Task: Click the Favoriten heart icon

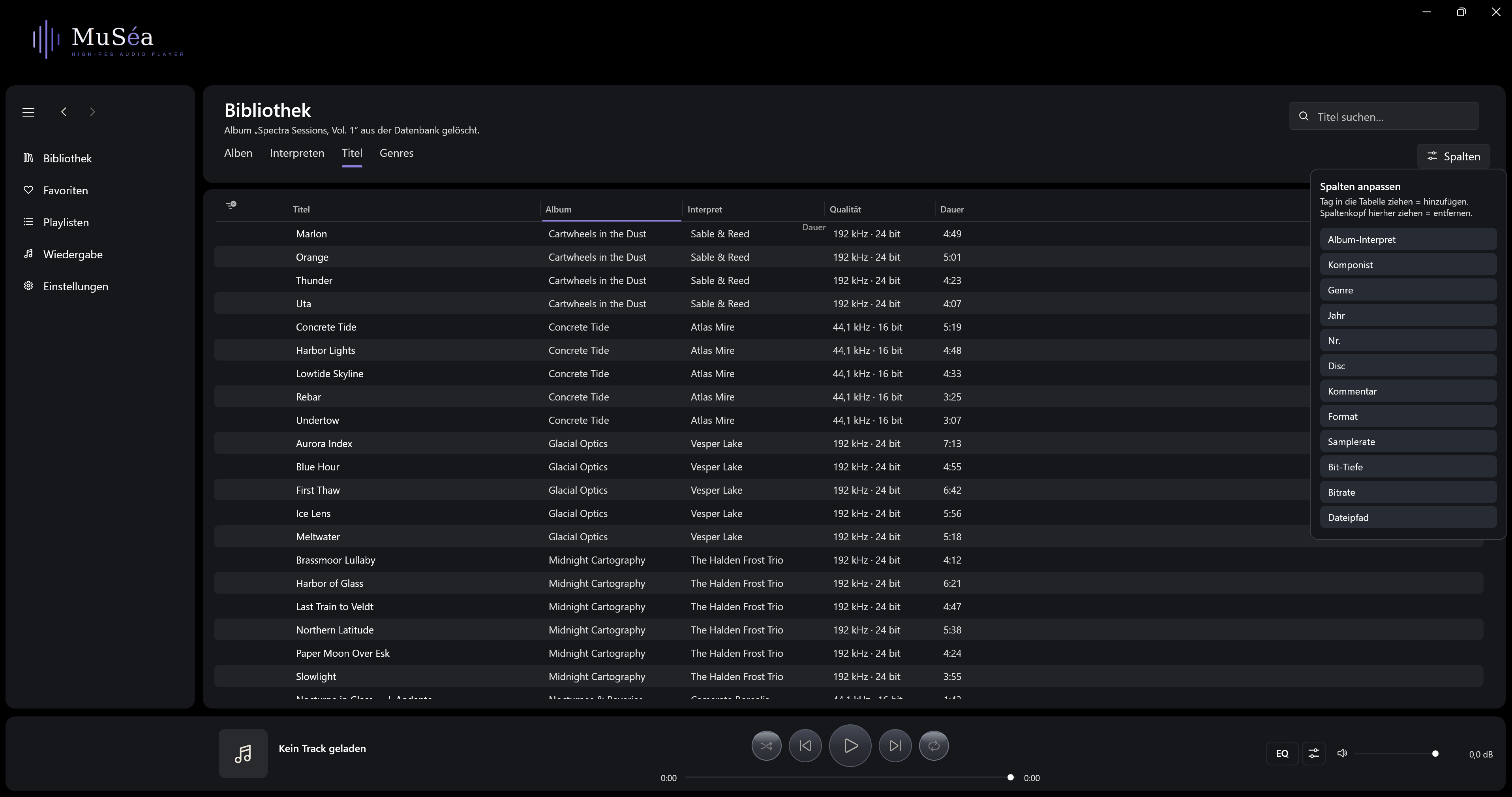Action: coord(28,190)
